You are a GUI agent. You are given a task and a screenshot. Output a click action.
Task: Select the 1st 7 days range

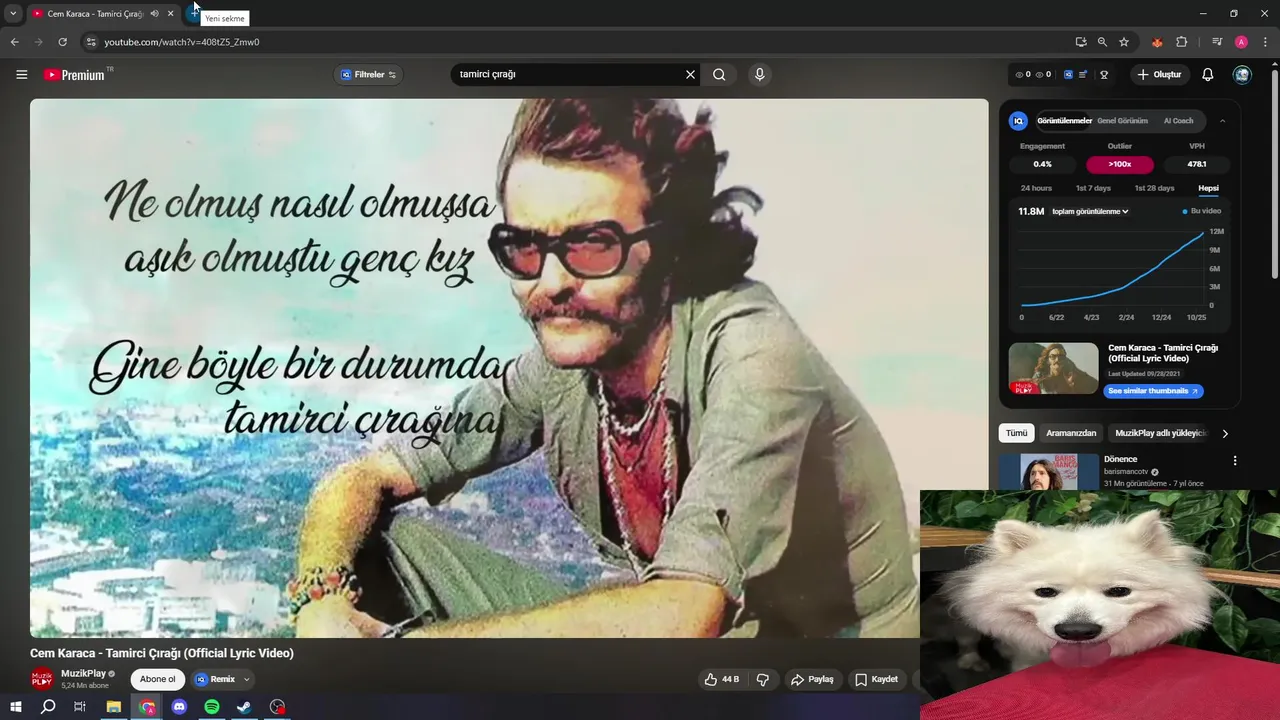click(1093, 188)
